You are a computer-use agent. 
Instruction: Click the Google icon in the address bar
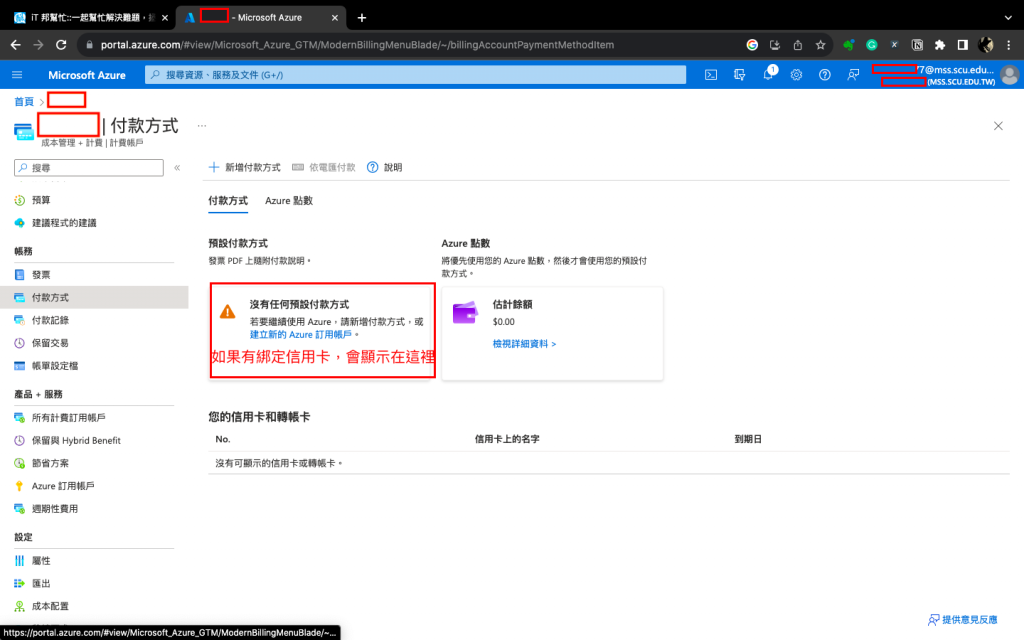coord(752,45)
